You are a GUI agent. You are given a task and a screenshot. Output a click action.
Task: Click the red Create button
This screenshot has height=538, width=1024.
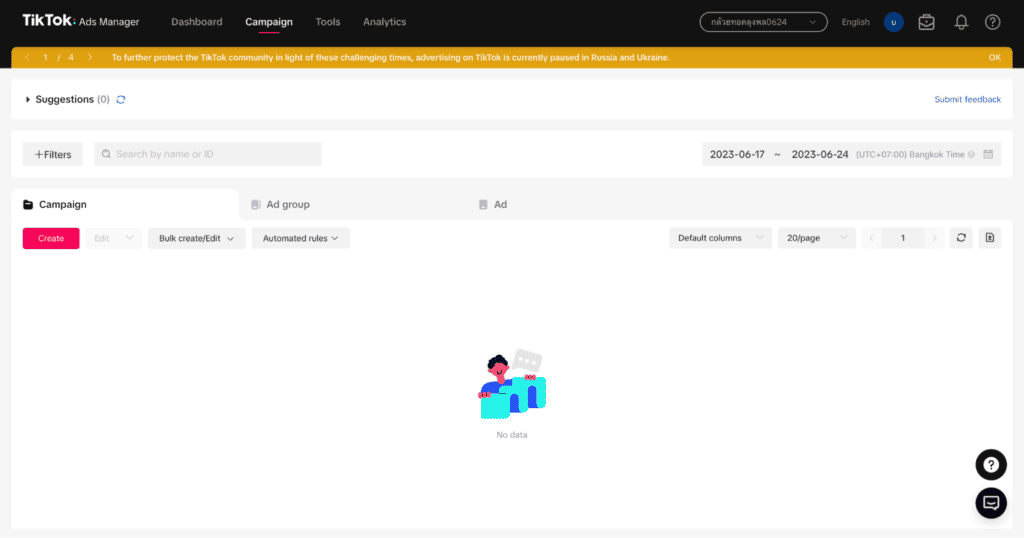tap(51, 238)
